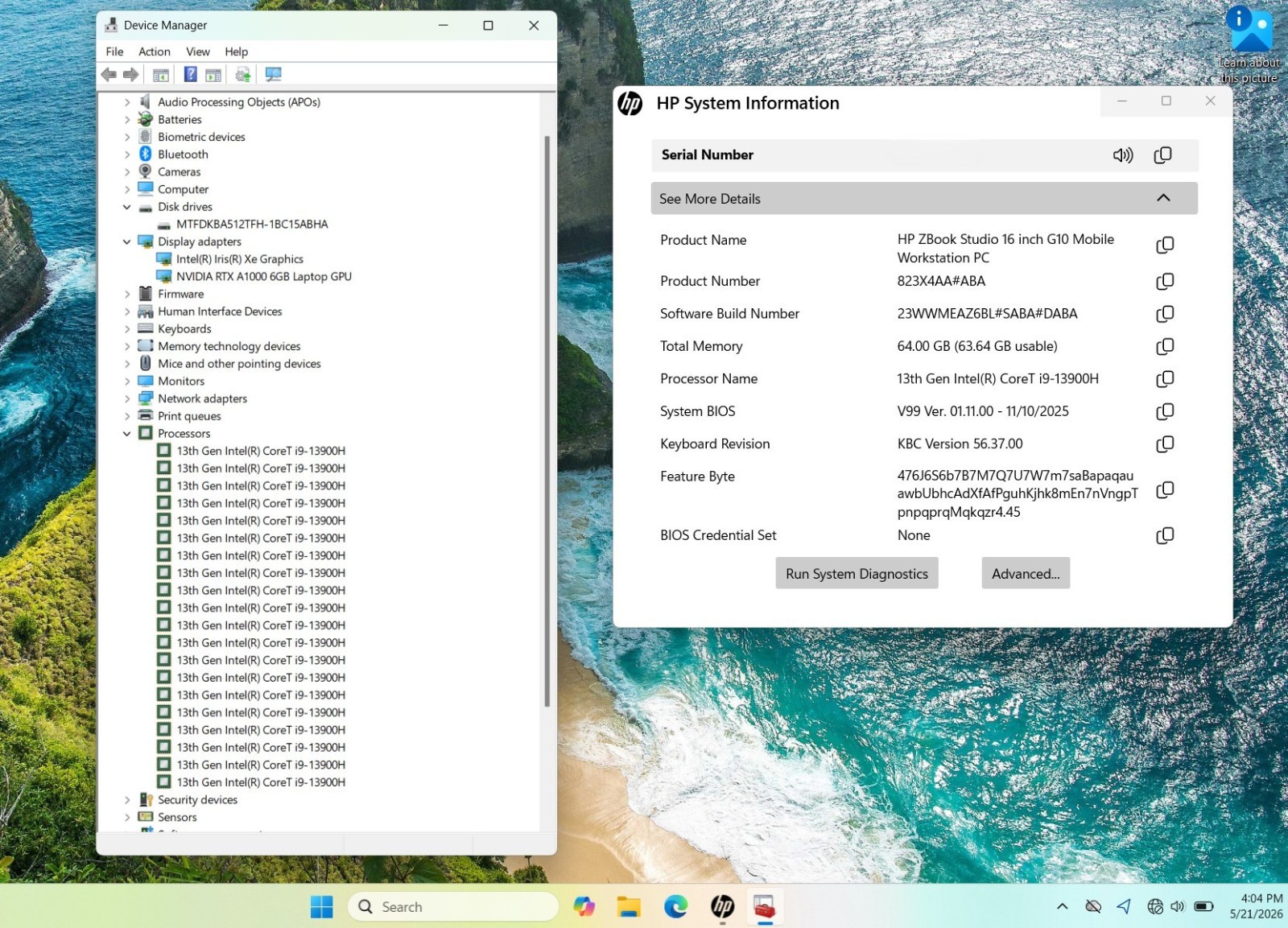This screenshot has width=1288, height=928.
Task: Copy the Processor Name value
Action: (x=1165, y=379)
